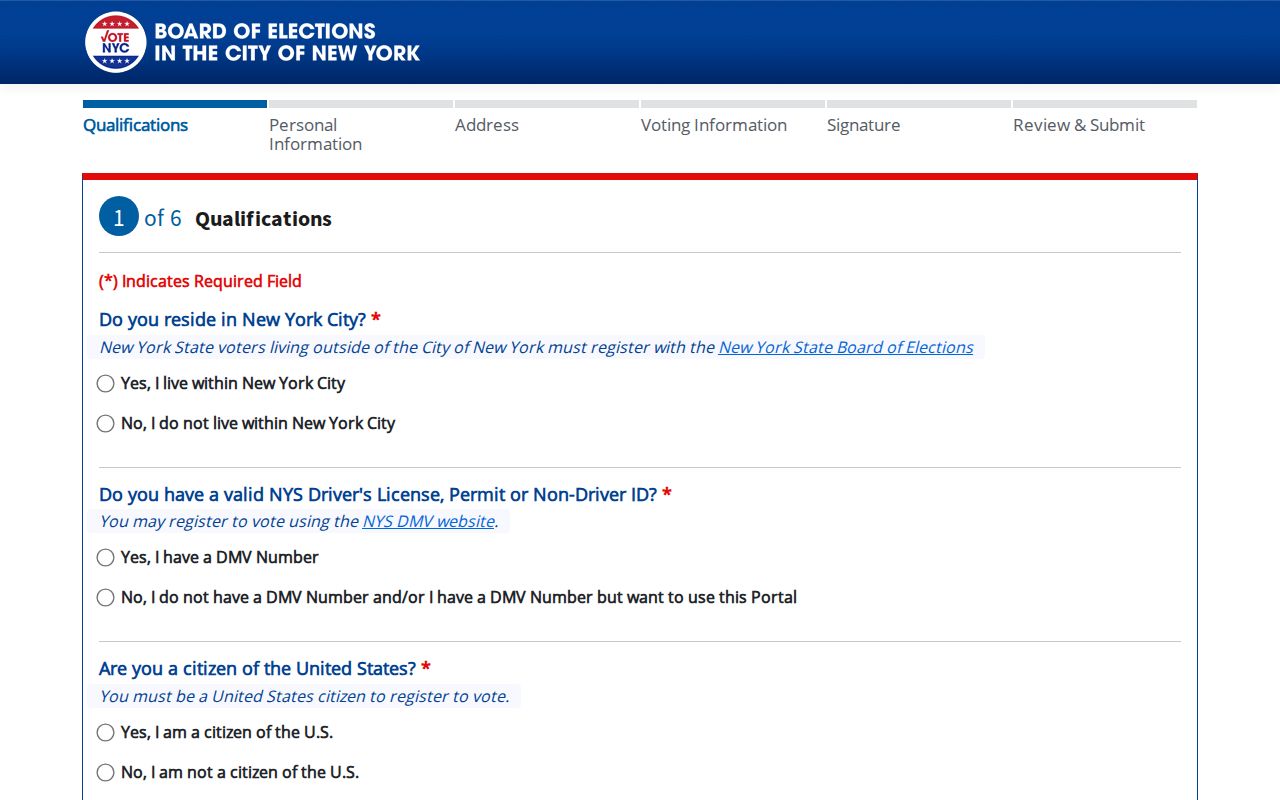This screenshot has height=800, width=1280.
Task: Click the step number 1 circle badge
Action: click(119, 217)
